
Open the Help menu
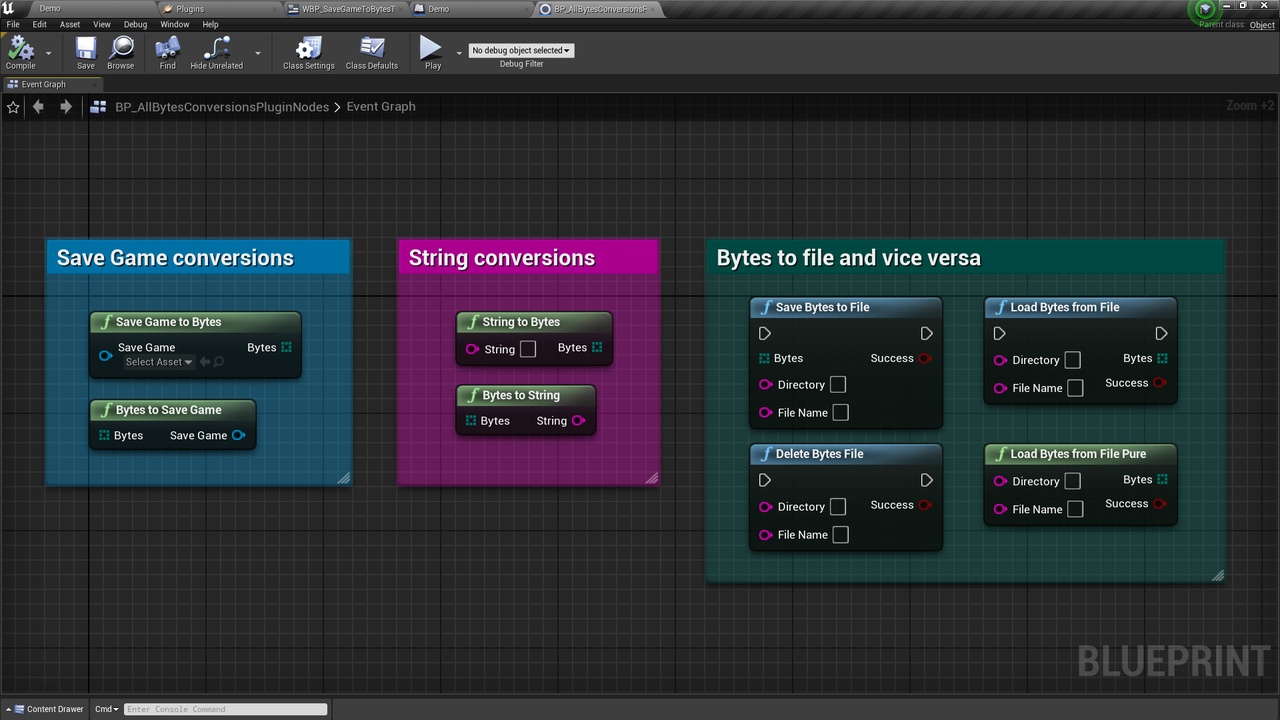(x=211, y=24)
